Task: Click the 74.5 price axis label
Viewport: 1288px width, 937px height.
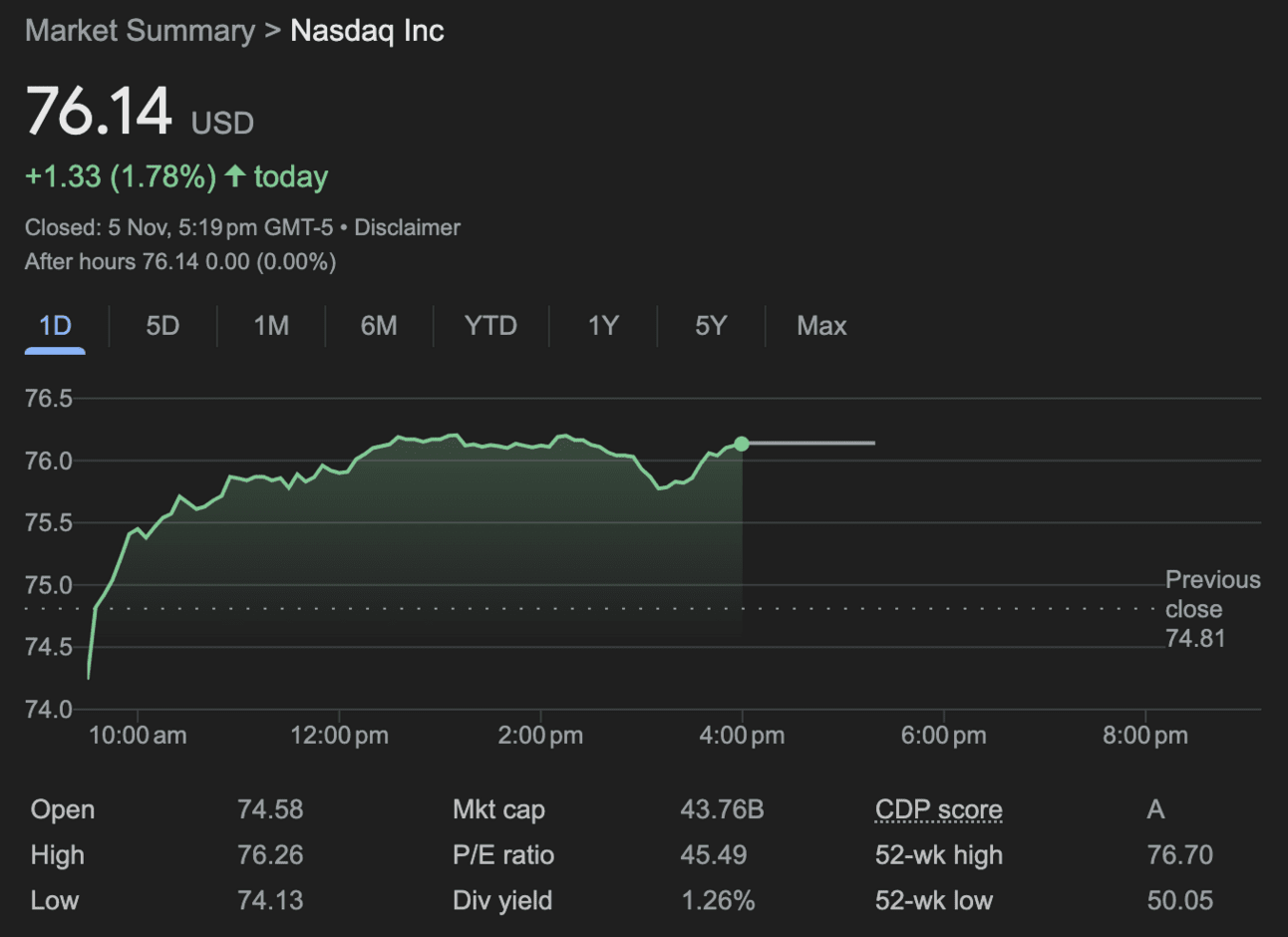Action: point(49,647)
